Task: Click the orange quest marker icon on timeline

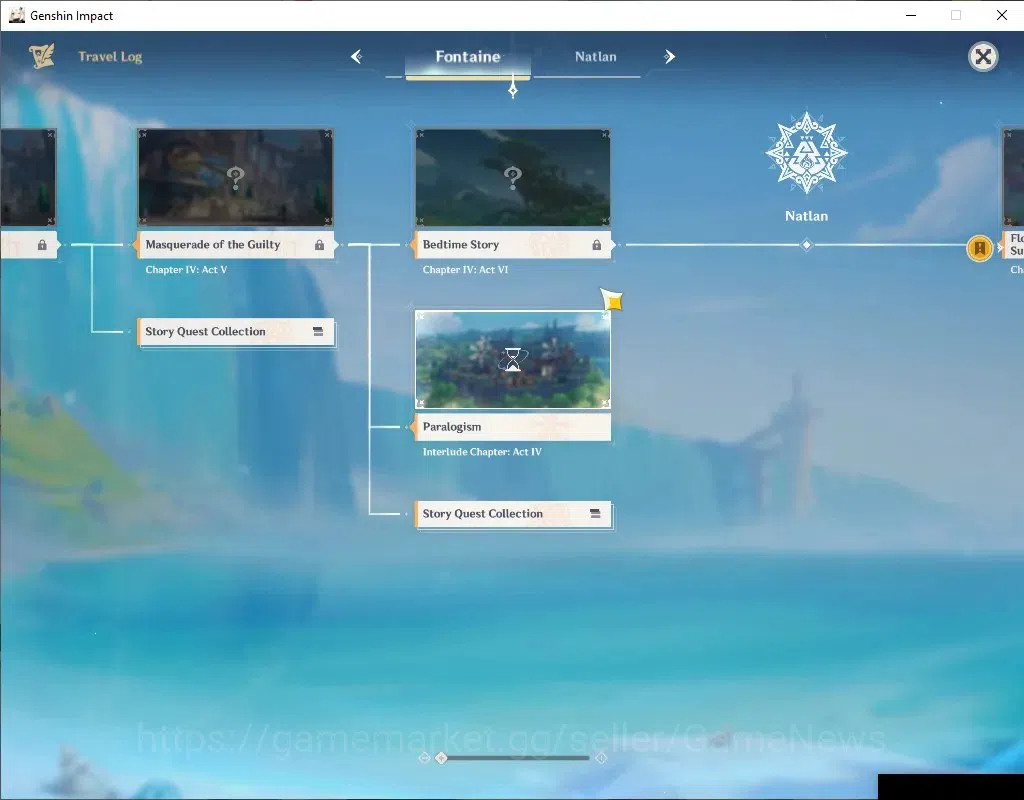Action: point(980,248)
